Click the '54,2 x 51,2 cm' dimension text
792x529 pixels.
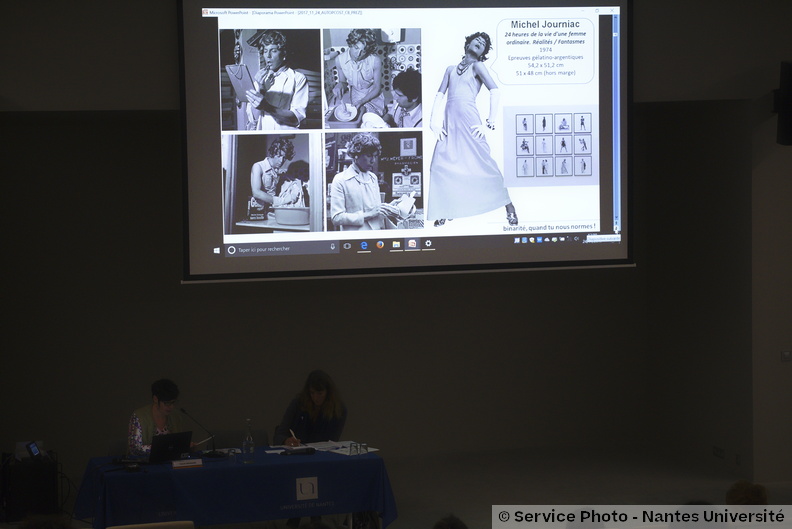(x=546, y=65)
